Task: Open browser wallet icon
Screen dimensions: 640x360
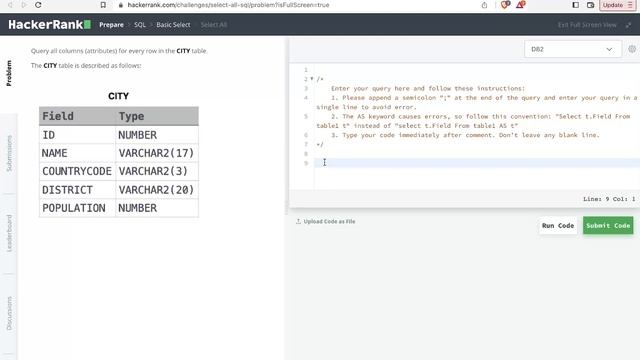Action: [x=590, y=5]
